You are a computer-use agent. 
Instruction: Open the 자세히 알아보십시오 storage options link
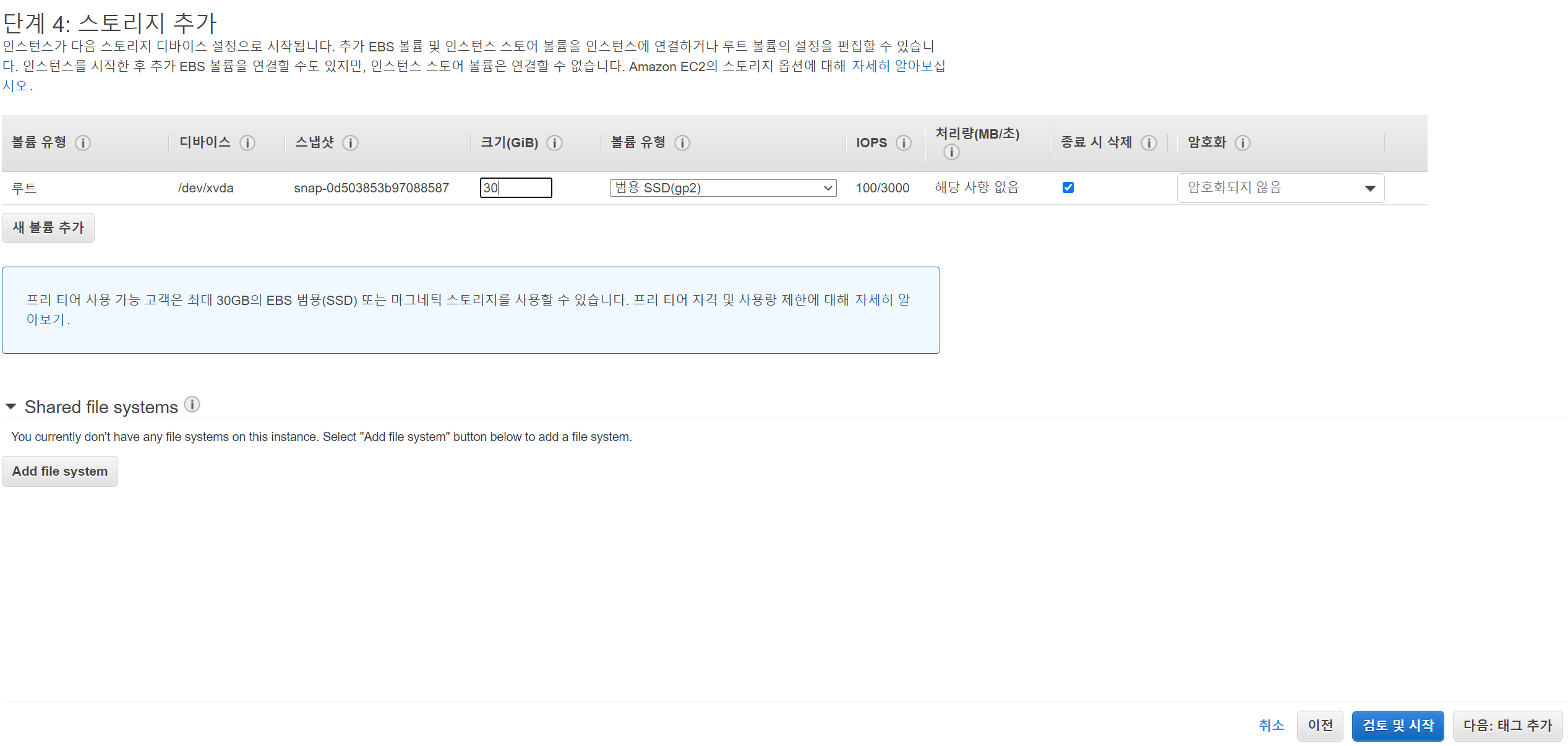tap(898, 66)
